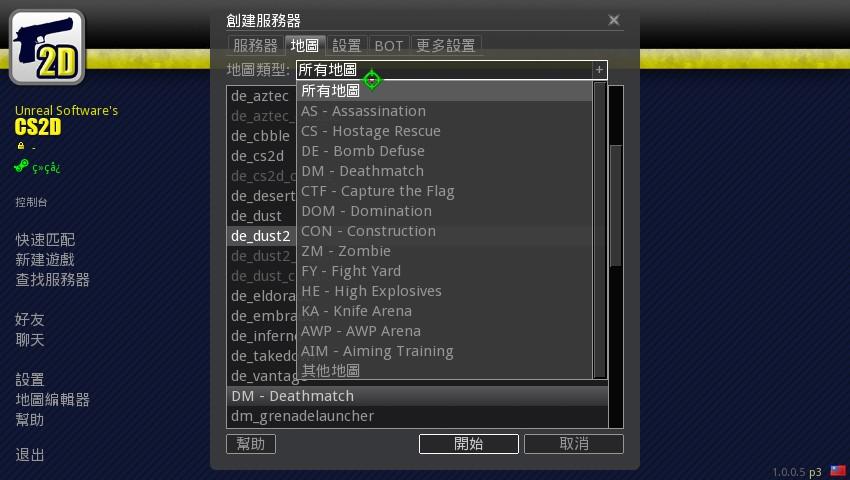Select map de_cs2d
This screenshot has width=850, height=480.
point(261,156)
